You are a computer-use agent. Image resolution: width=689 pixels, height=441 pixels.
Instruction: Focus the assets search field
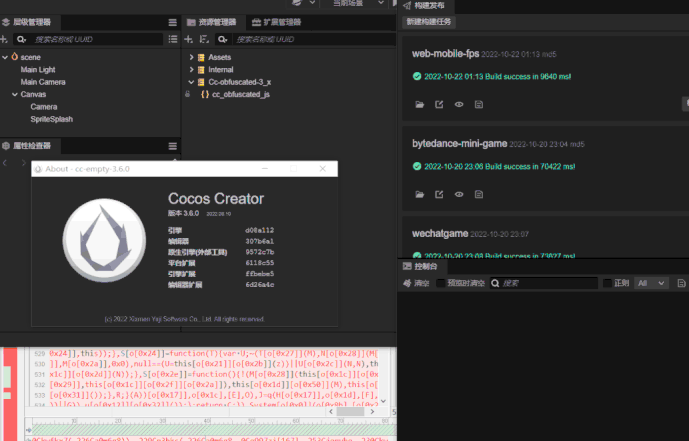pos(314,40)
